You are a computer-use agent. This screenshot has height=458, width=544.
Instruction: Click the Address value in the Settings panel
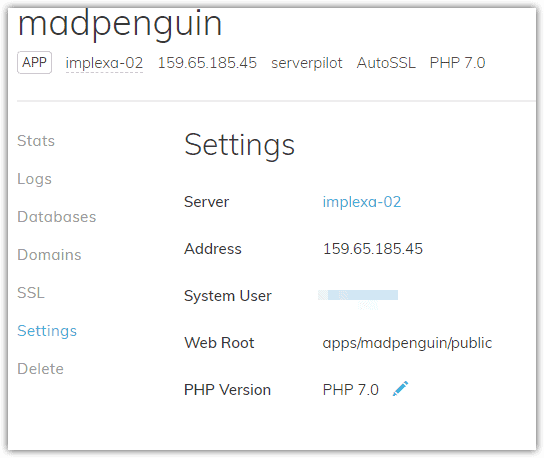pos(373,249)
